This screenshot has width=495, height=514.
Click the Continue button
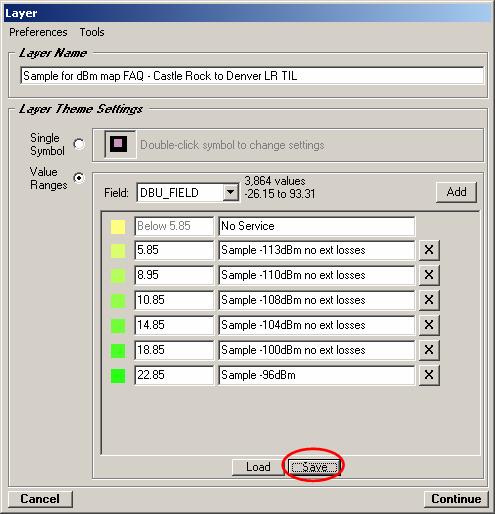tap(456, 499)
